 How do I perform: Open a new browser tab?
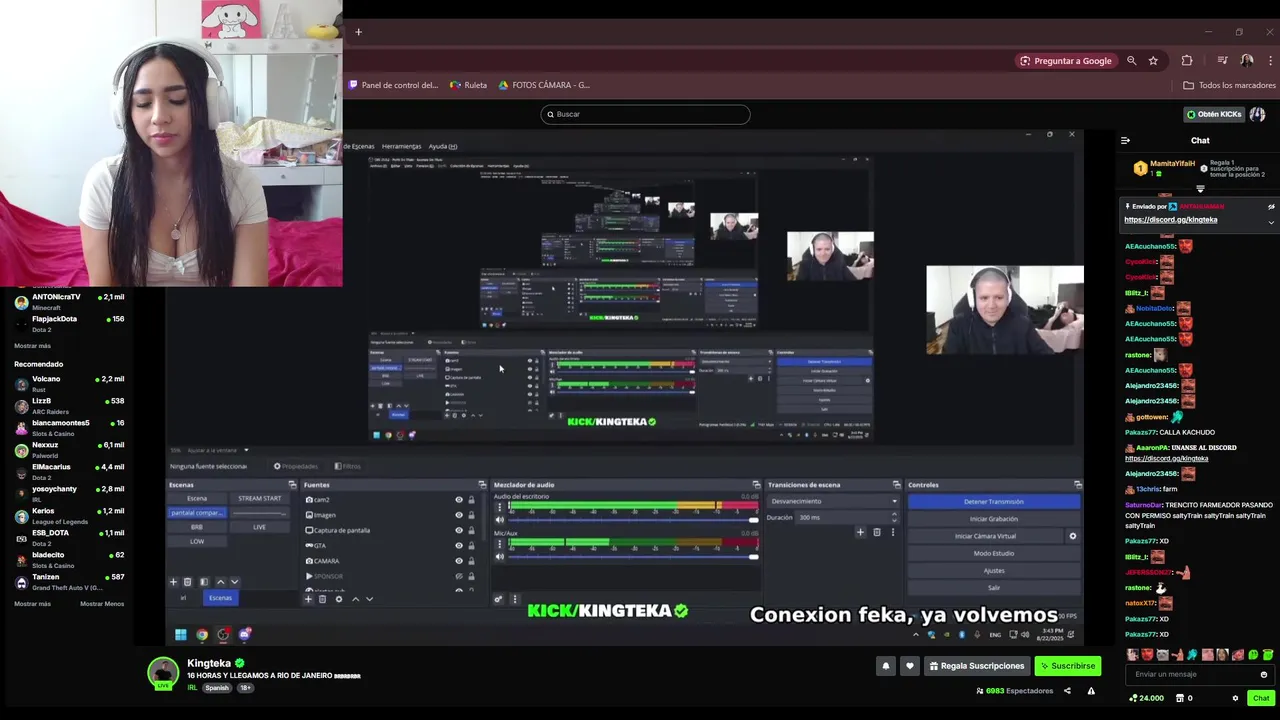click(x=358, y=32)
